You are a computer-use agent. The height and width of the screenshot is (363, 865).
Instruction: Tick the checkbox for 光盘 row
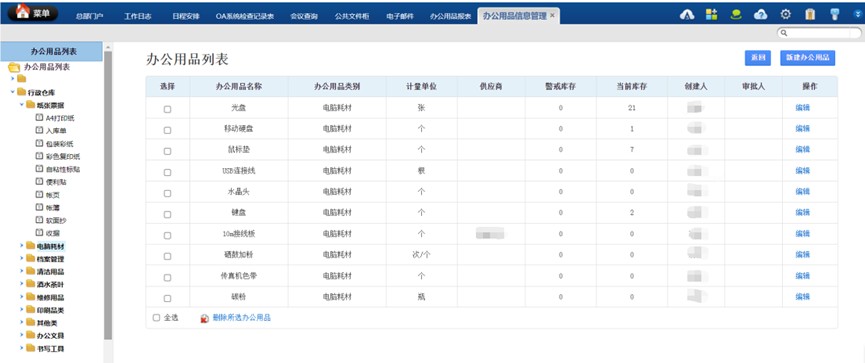[x=167, y=109]
